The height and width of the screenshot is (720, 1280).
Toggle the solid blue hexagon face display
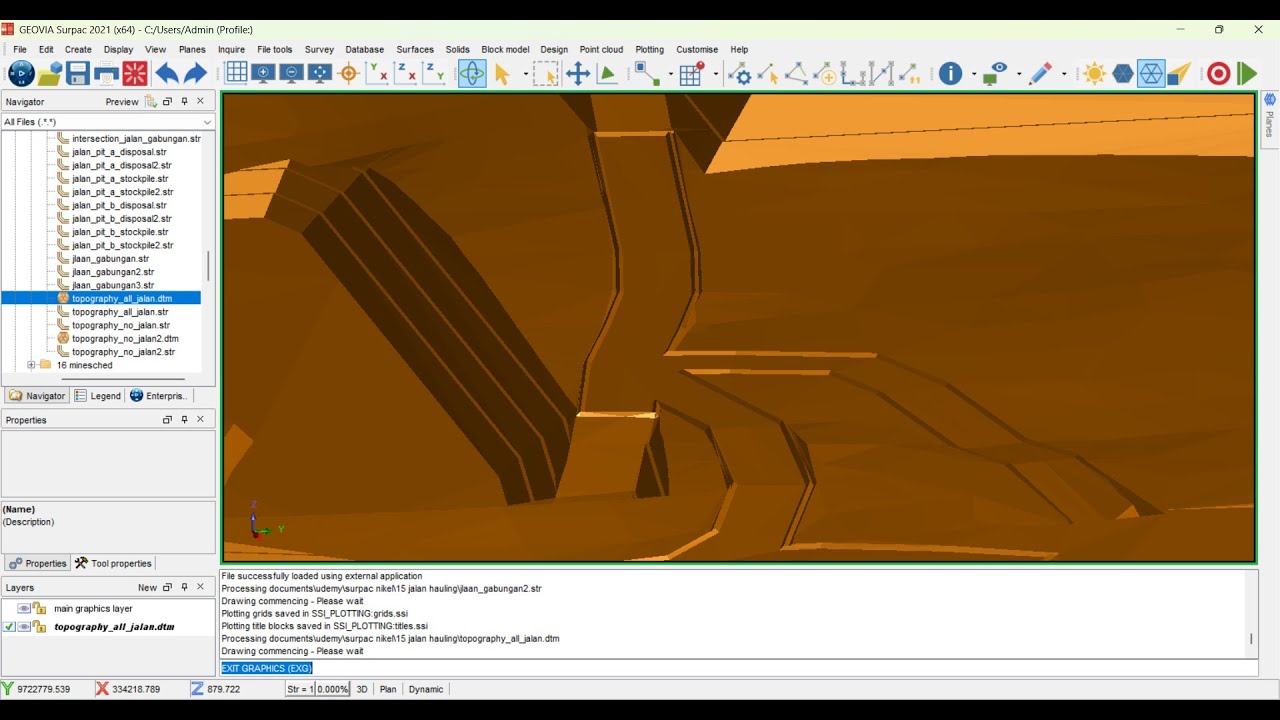1123,73
